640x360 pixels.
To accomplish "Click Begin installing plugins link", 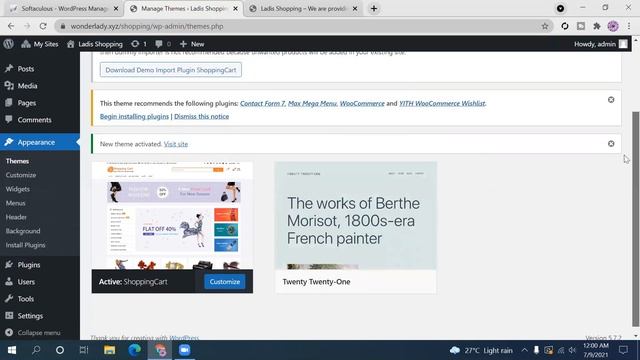I will point(134,116).
